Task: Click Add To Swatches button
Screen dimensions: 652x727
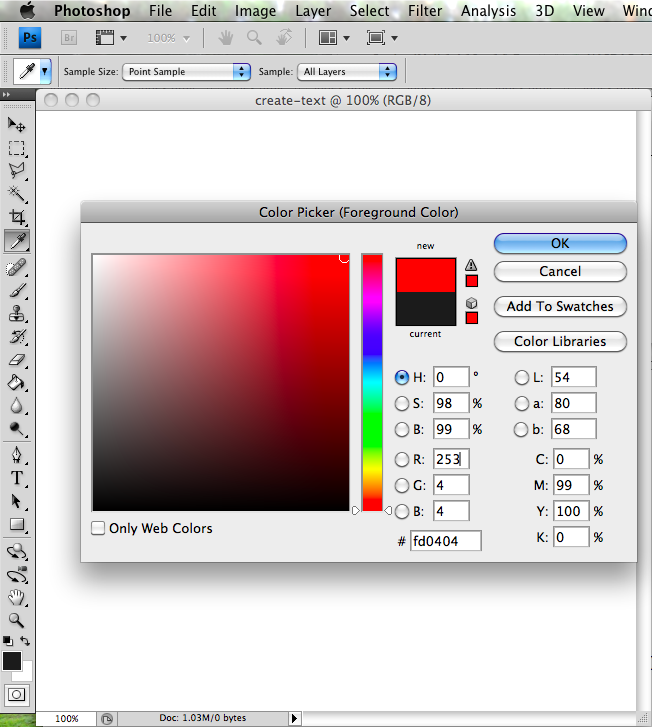Action: pos(560,306)
